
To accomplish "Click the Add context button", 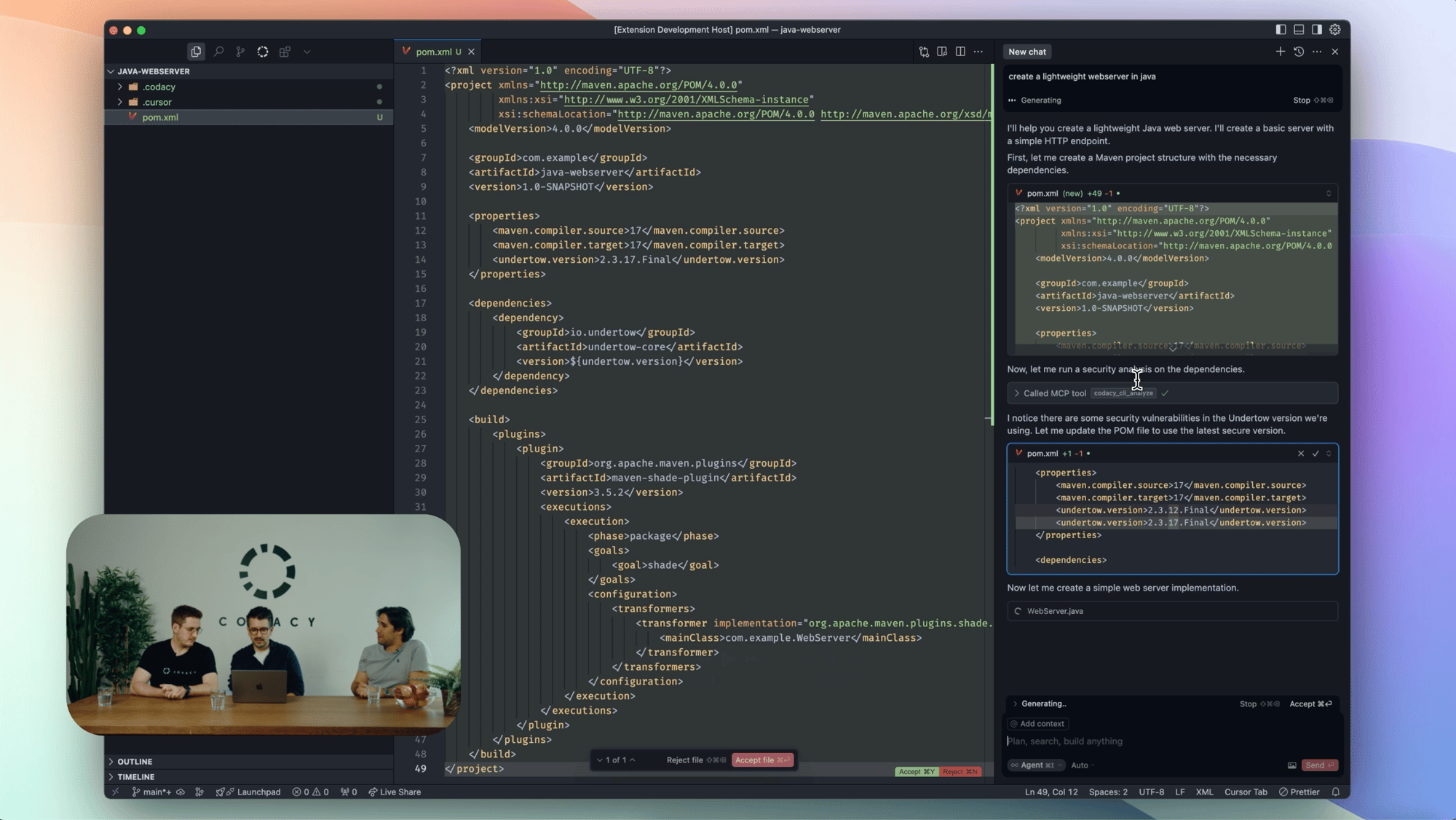I will tap(1037, 724).
